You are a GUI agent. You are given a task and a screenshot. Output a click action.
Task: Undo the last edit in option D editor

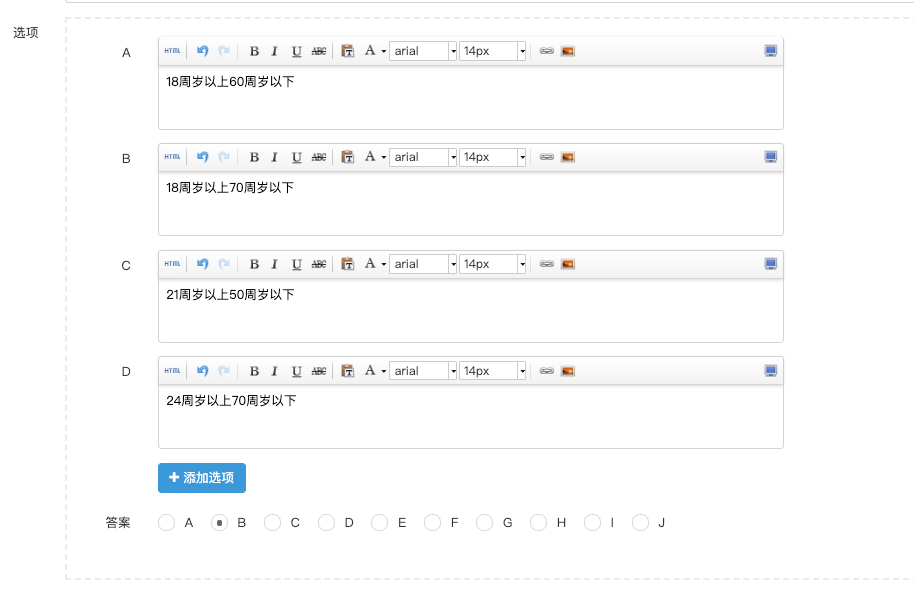202,371
